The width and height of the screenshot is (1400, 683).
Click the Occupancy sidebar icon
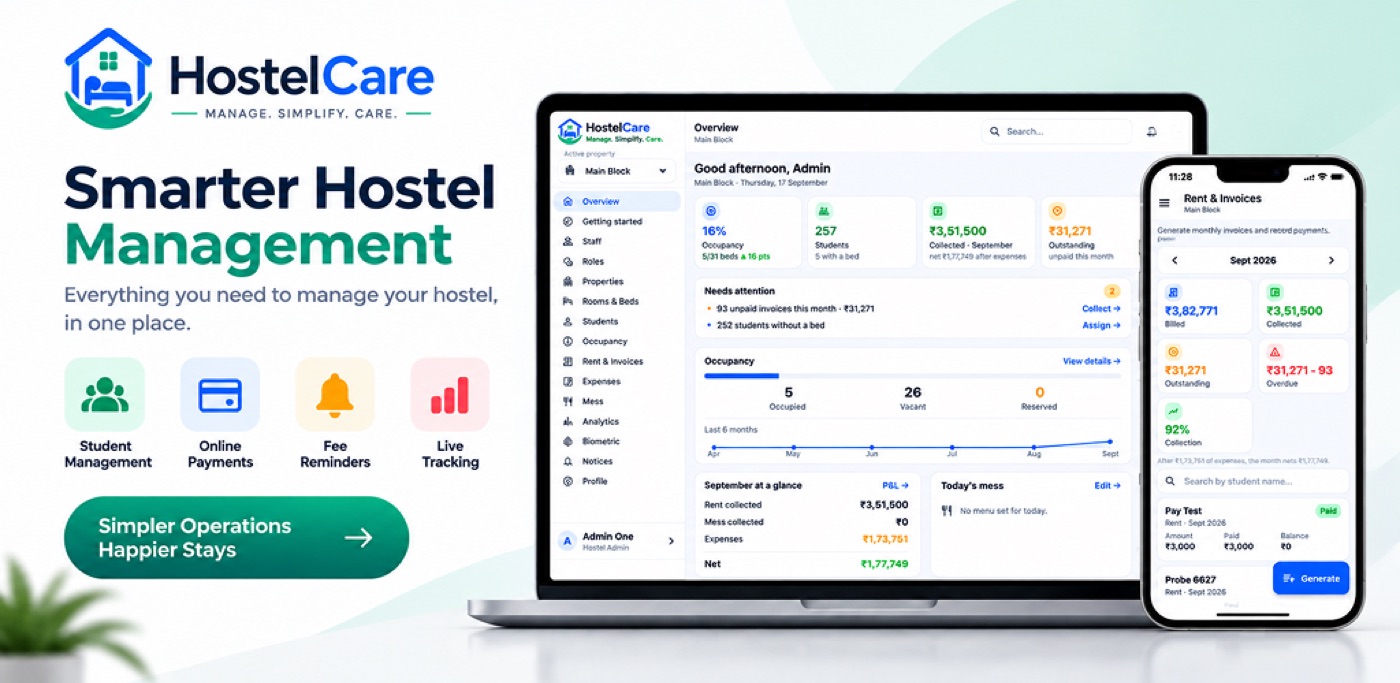(x=568, y=342)
